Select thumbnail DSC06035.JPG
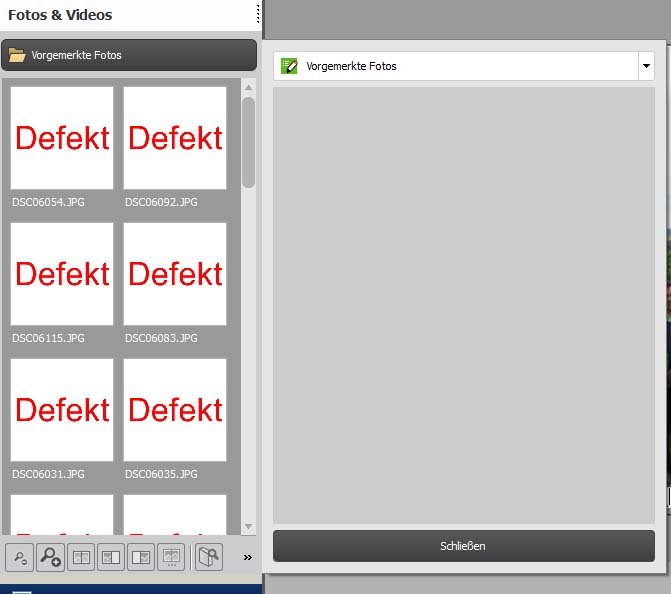The image size is (671, 594). (x=175, y=410)
